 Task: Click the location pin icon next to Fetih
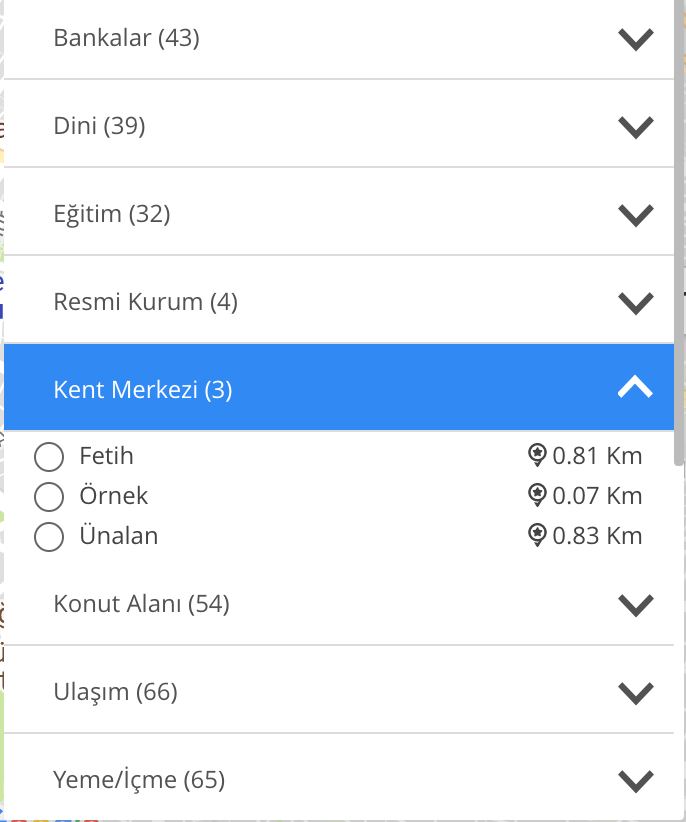538,456
